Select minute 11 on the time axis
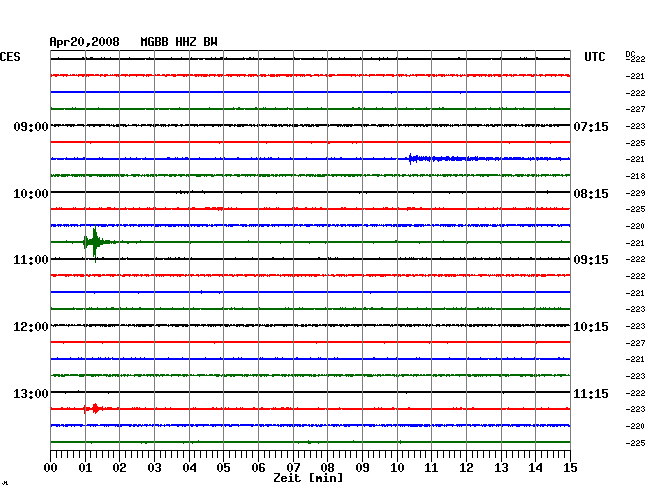This screenshot has width=650, height=494. click(432, 468)
